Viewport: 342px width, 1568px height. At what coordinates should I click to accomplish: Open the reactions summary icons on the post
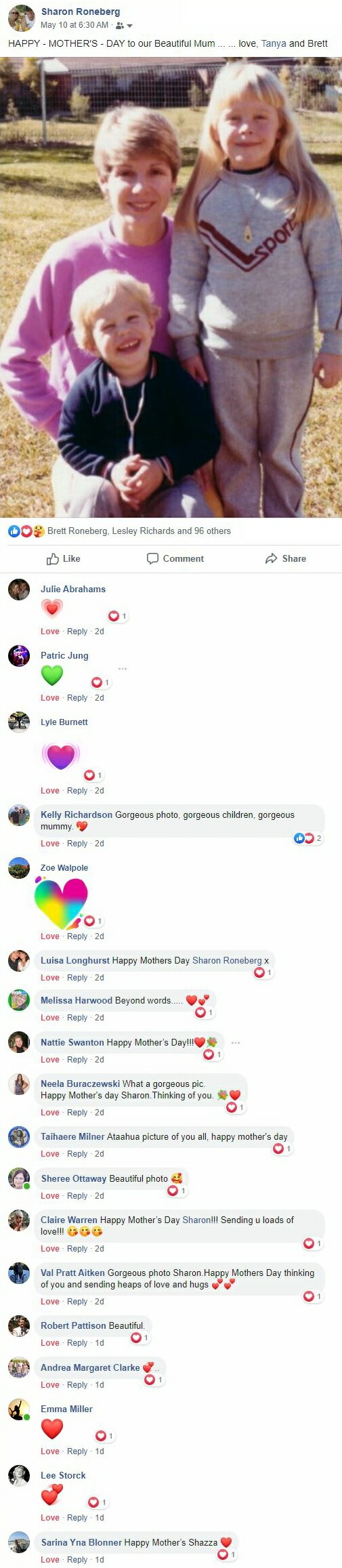26,531
